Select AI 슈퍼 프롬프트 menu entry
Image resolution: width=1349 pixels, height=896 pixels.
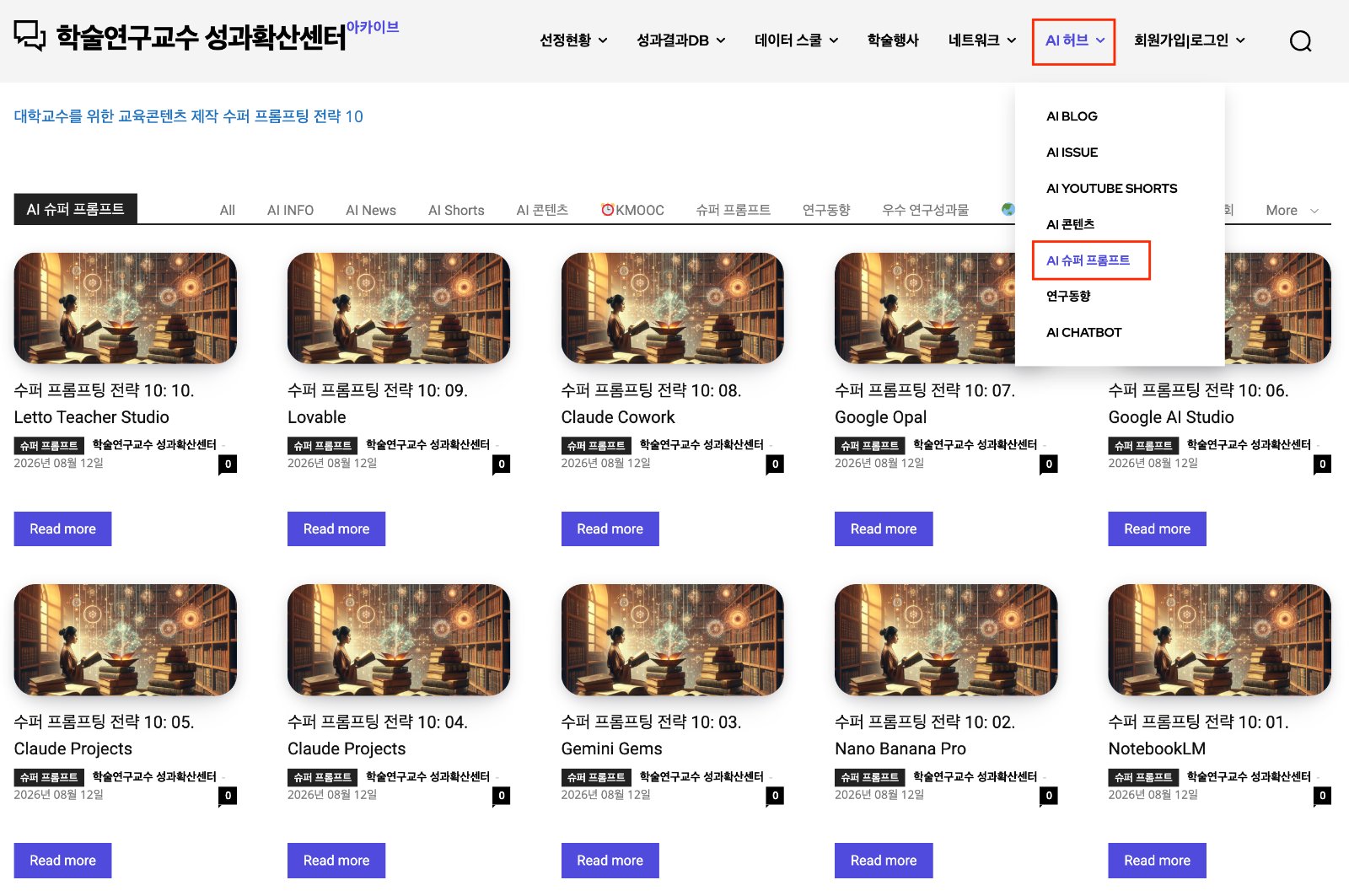(1088, 260)
